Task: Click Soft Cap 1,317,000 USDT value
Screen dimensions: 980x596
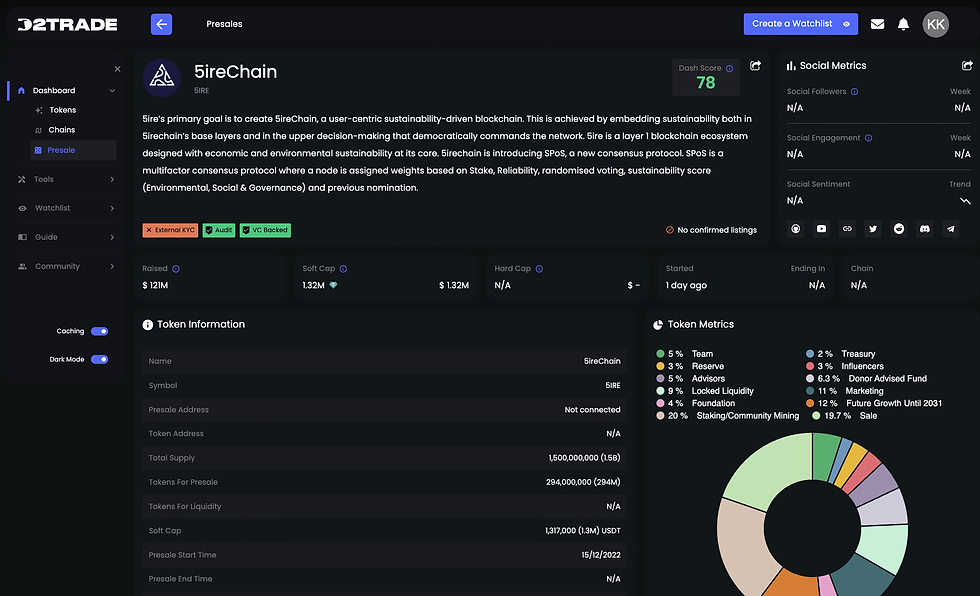Action: pyautogui.click(x=582, y=530)
